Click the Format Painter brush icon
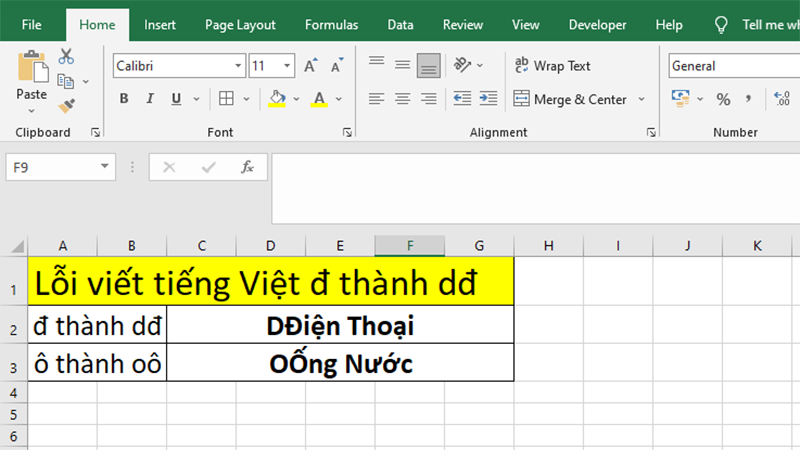This screenshot has height=450, width=800. point(66,104)
